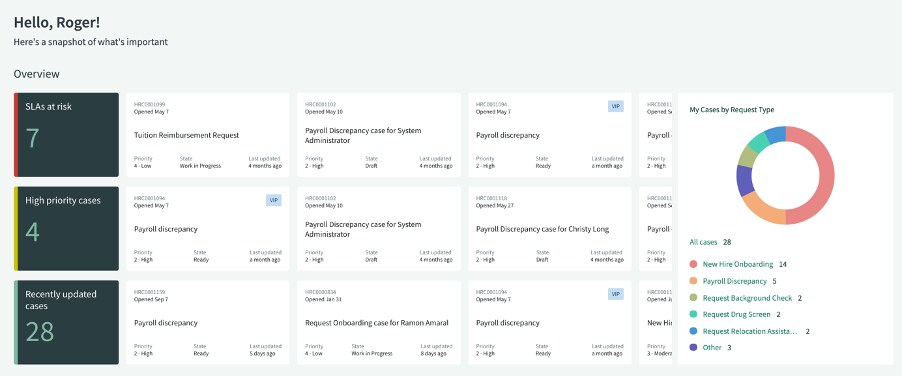Click the VIP badge in SLAs at risk row

(616, 106)
